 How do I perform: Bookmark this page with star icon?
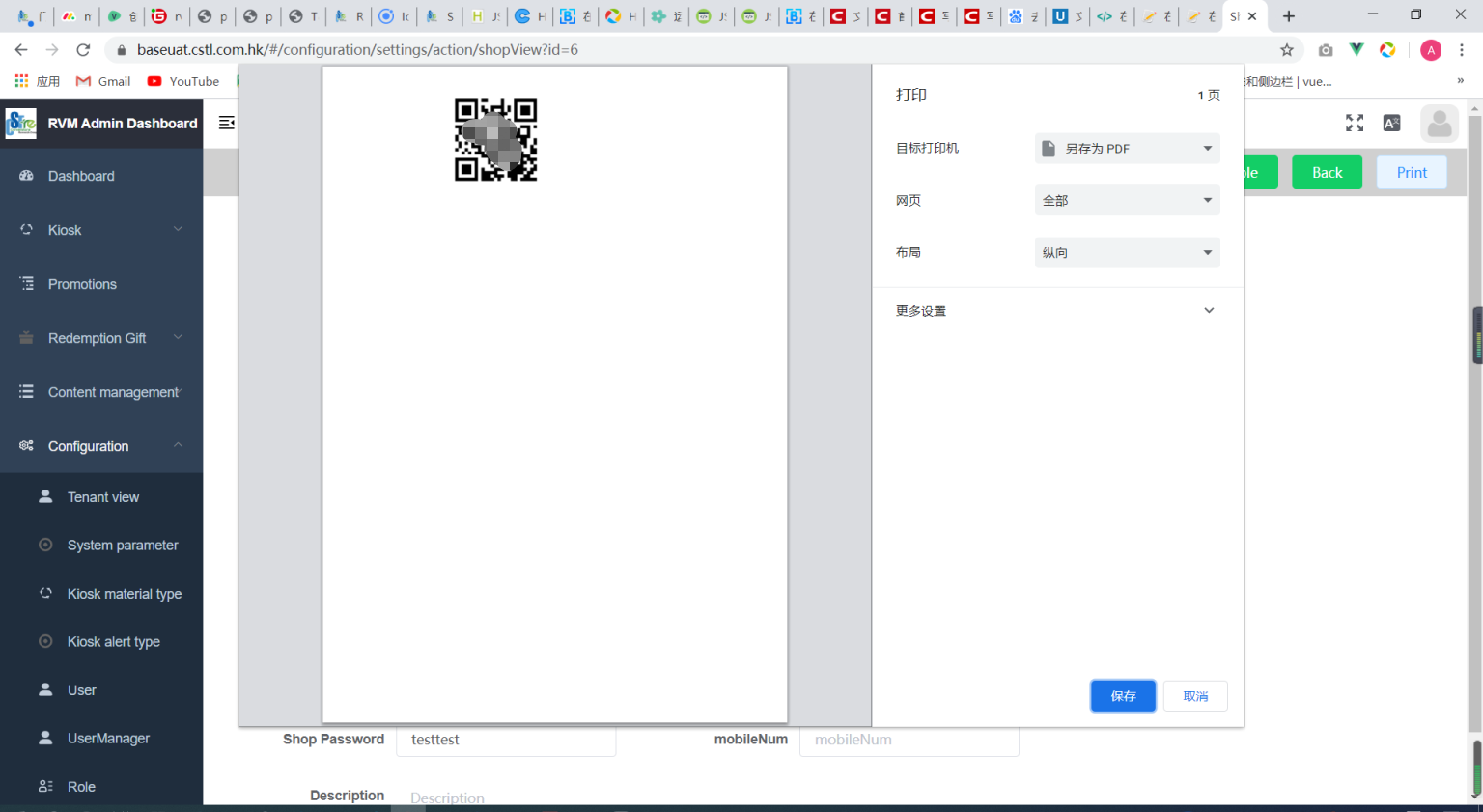click(x=1287, y=50)
